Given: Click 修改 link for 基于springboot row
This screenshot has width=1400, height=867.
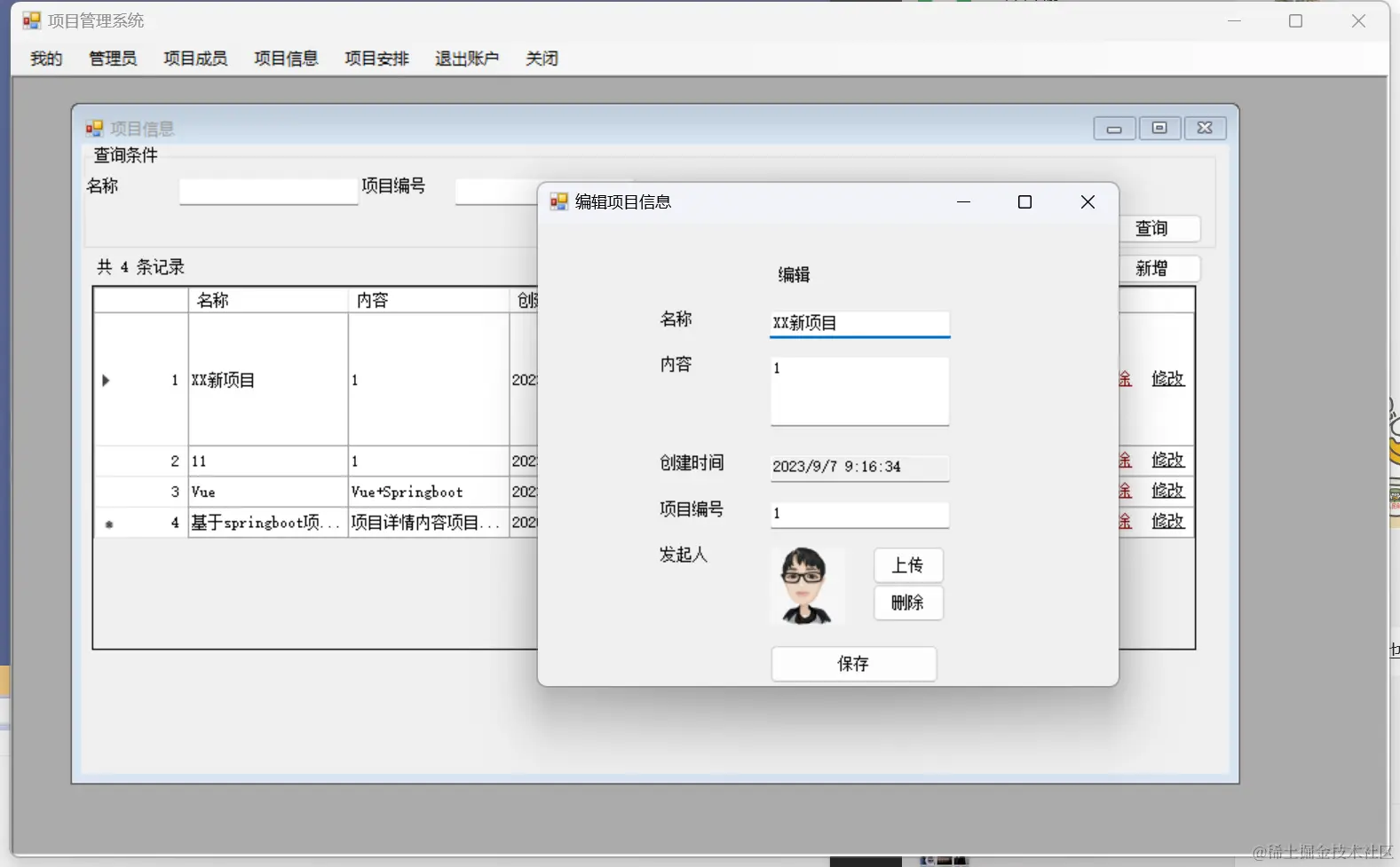Looking at the screenshot, I should point(1168,521).
